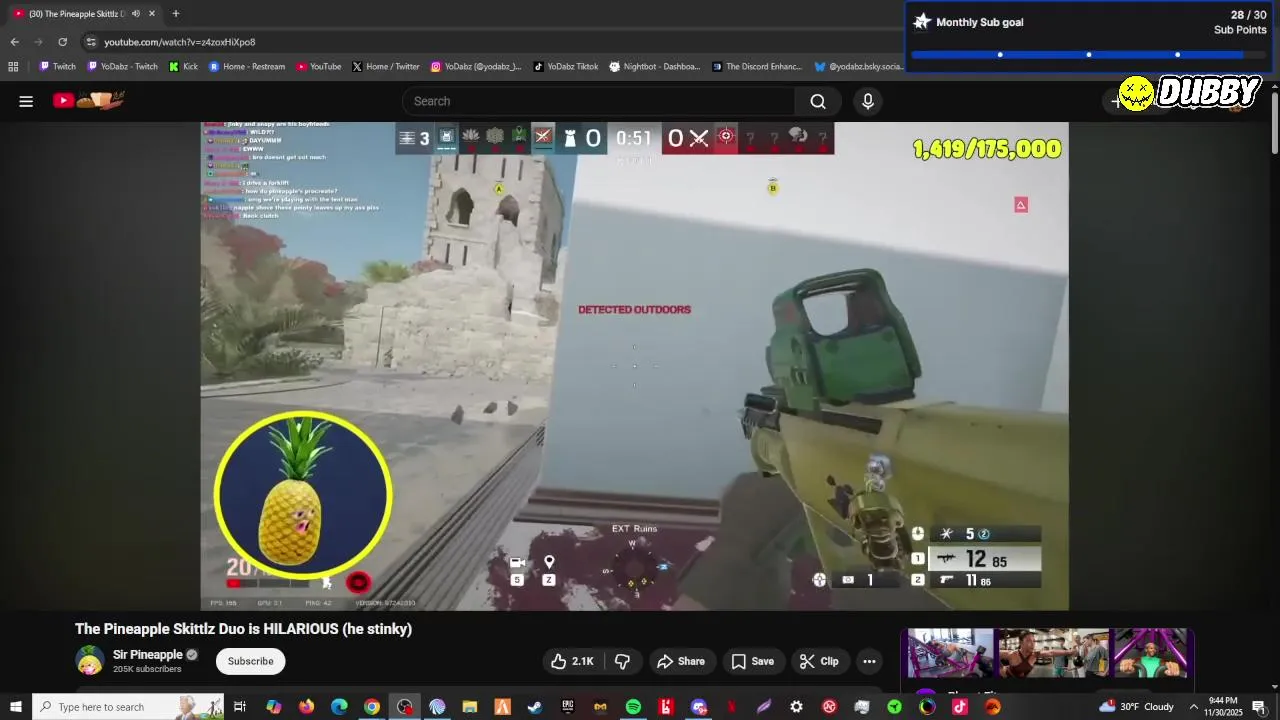Screen dimensions: 1280x720
Task: Subscribe to Sir Pineapple
Action: point(250,661)
